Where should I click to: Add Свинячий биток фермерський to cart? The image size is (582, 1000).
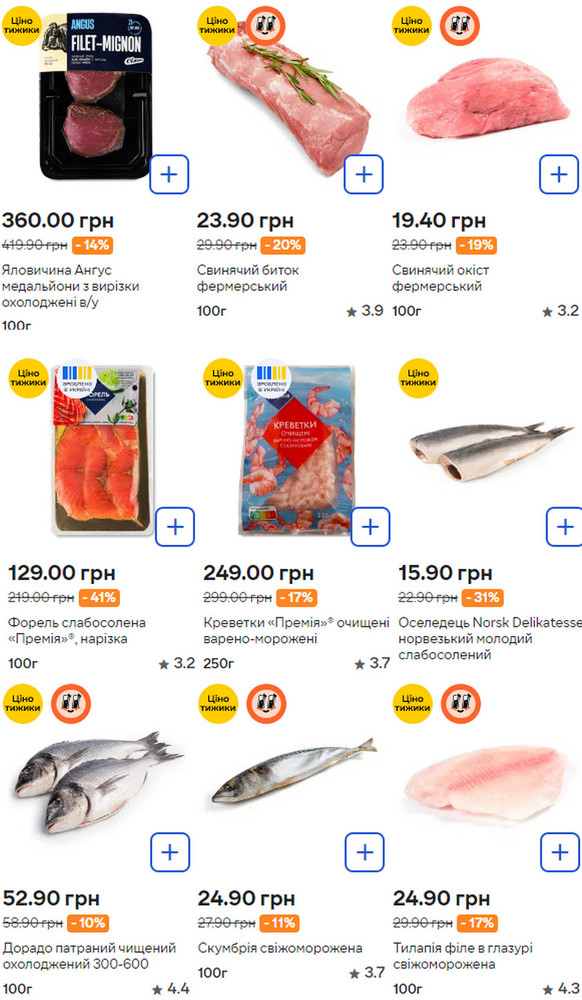coord(364,174)
